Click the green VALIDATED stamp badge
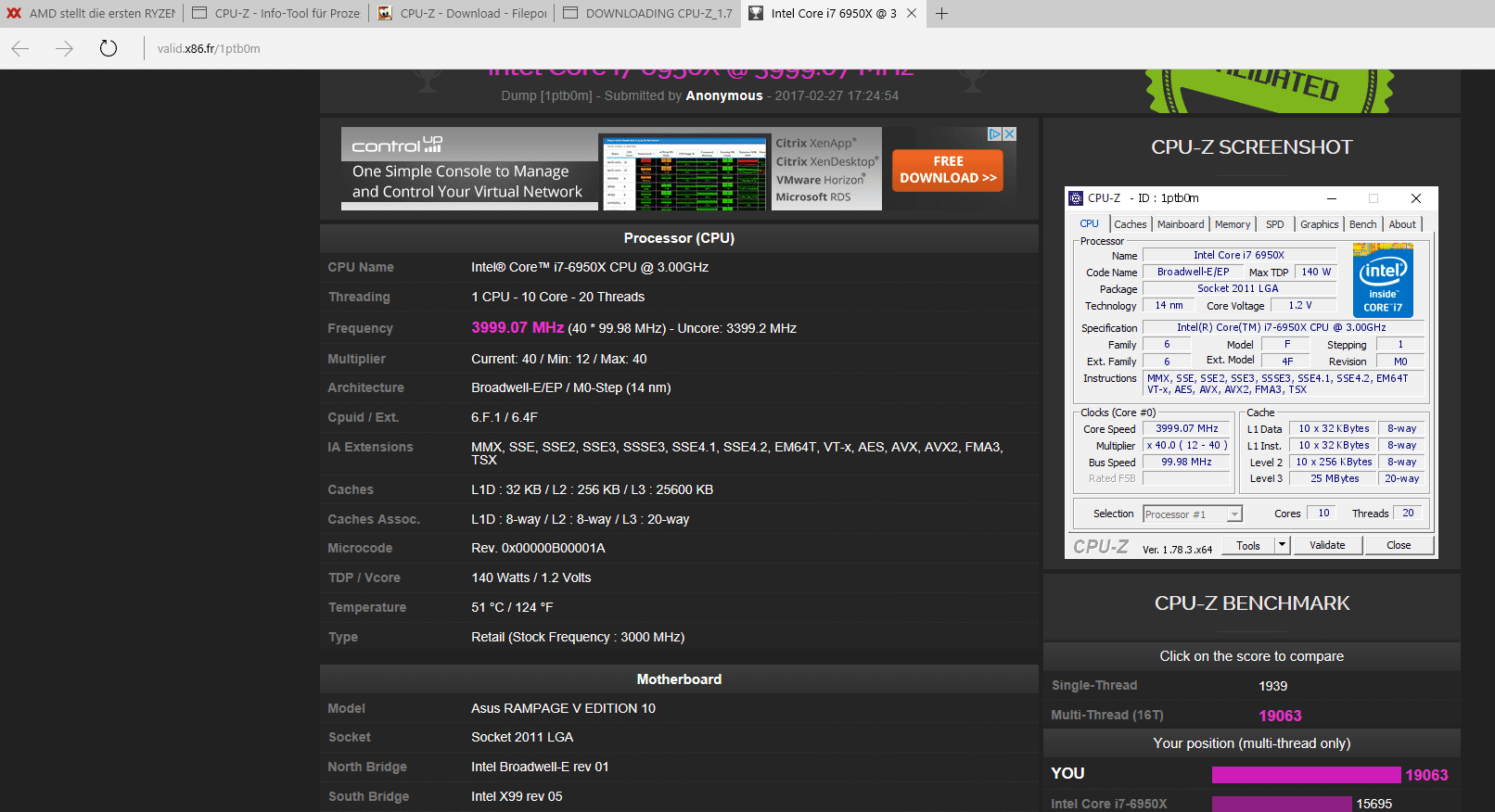The width and height of the screenshot is (1495, 812). (1270, 91)
